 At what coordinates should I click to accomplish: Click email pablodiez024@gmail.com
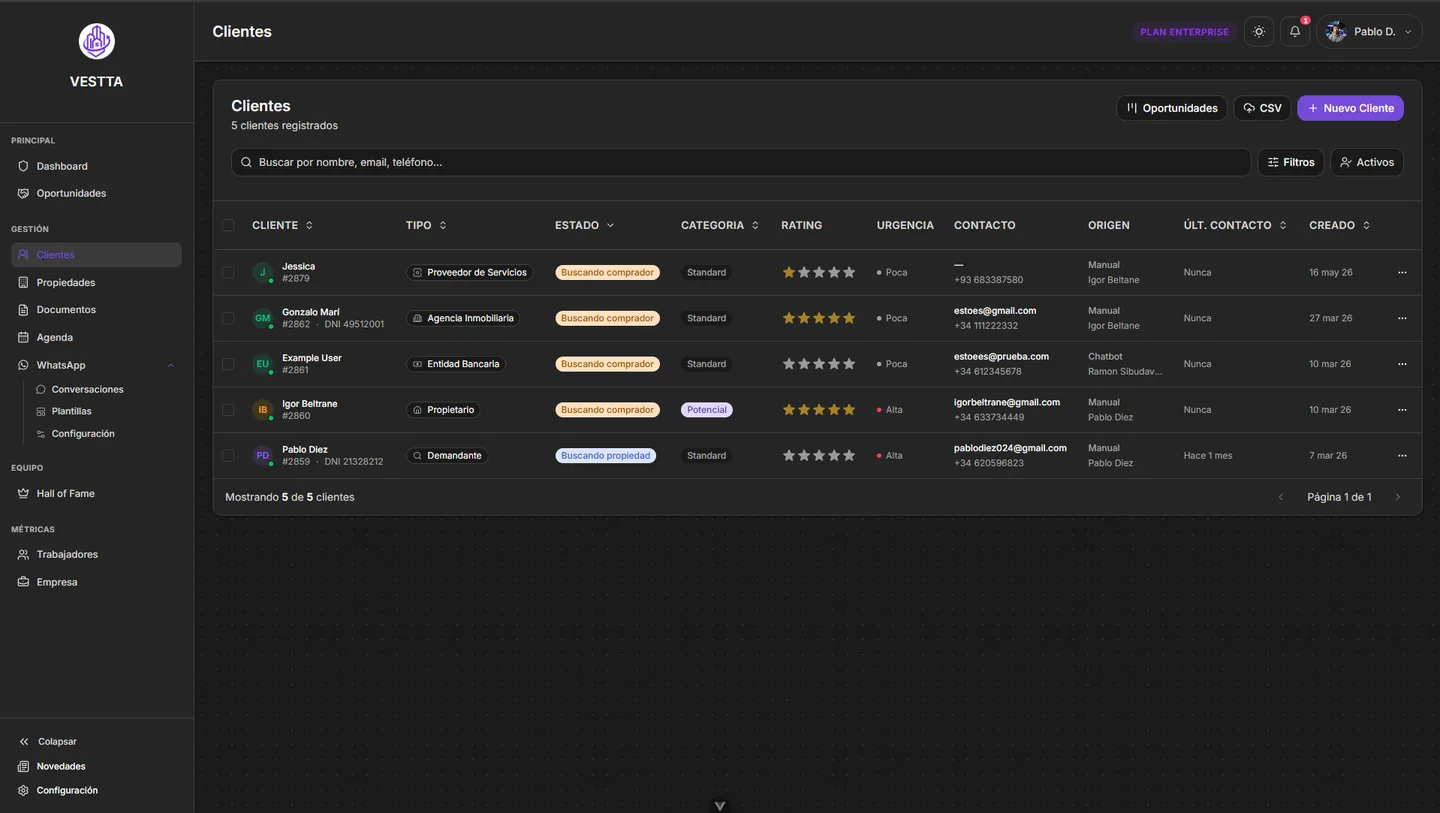[1010, 448]
